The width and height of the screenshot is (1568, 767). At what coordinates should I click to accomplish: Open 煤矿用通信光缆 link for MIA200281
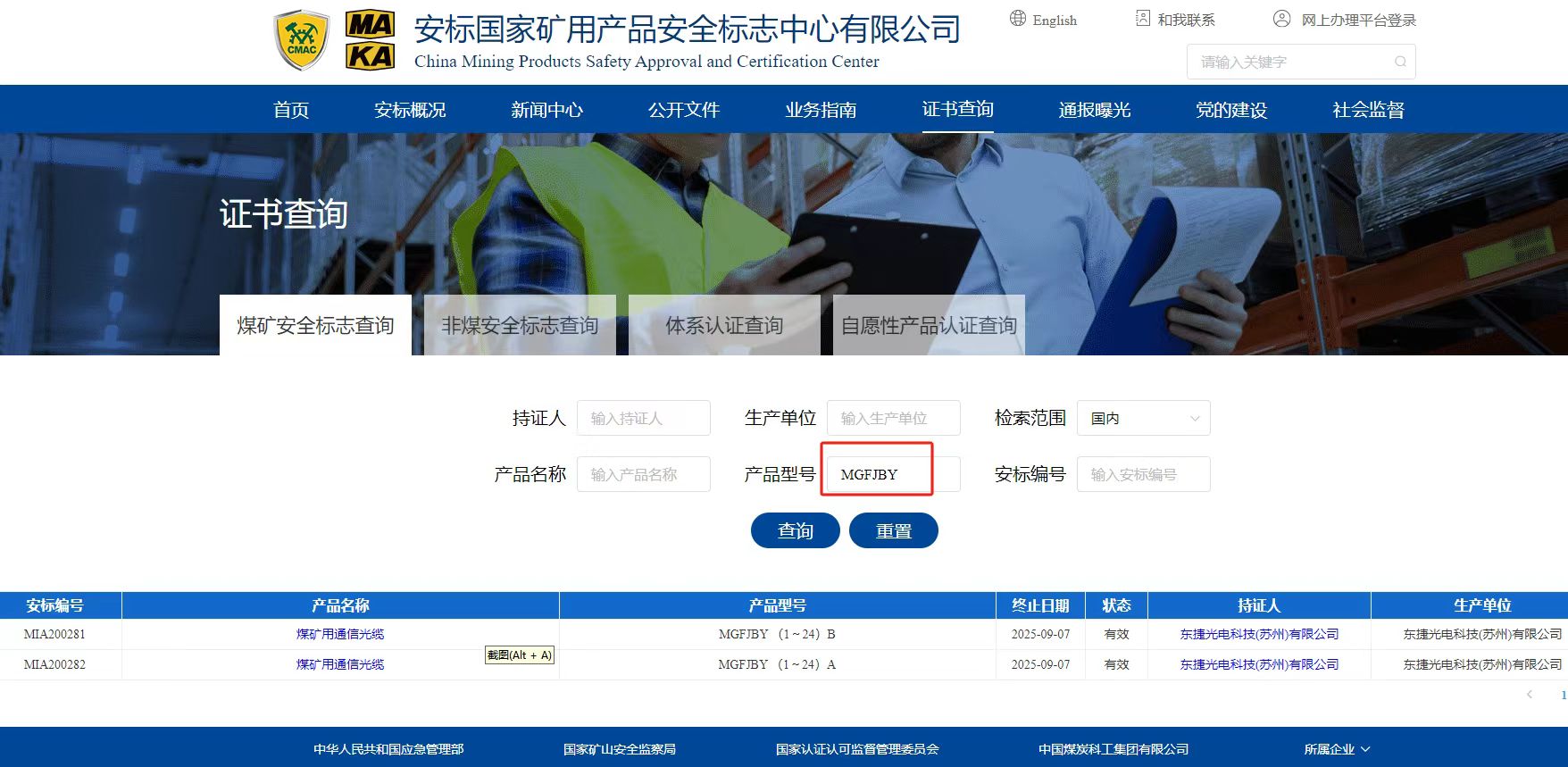(x=340, y=634)
